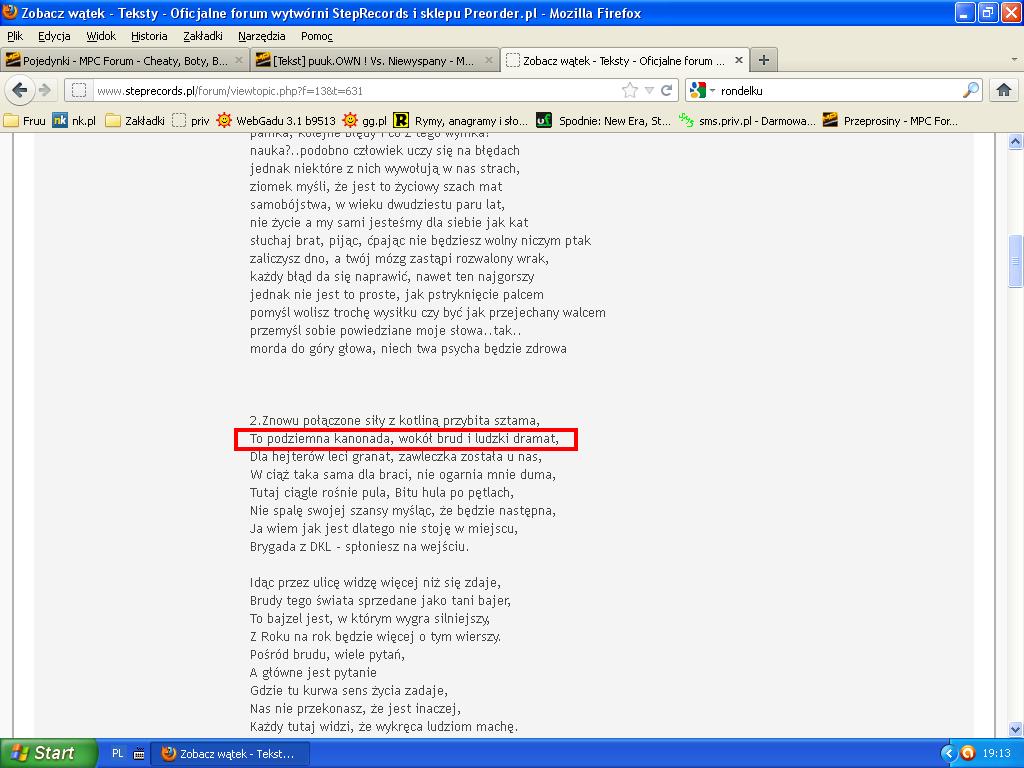Click the page scrollbar up arrow
The height and width of the screenshot is (768, 1024).
coord(1015,142)
